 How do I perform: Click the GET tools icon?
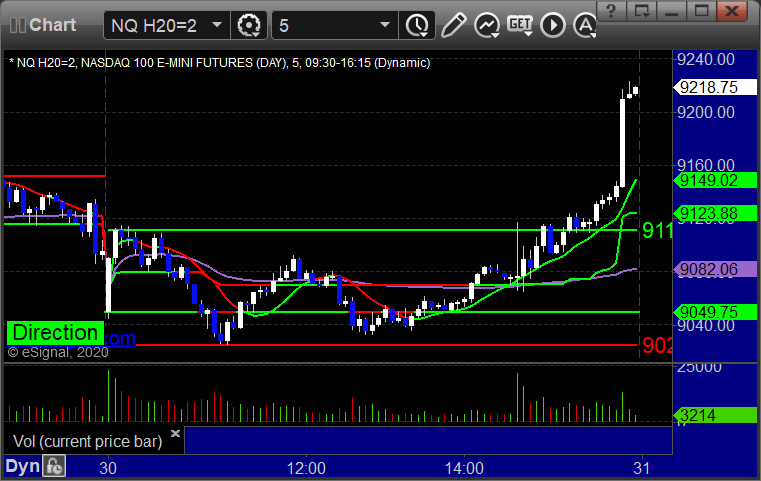520,24
